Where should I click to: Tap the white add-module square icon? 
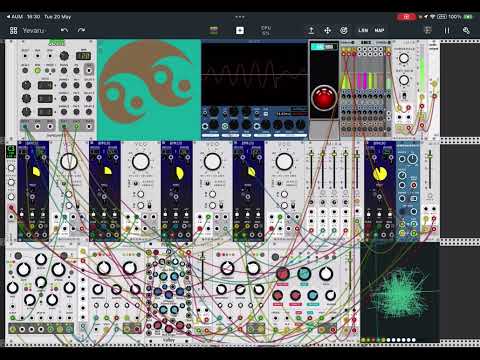[x=240, y=30]
